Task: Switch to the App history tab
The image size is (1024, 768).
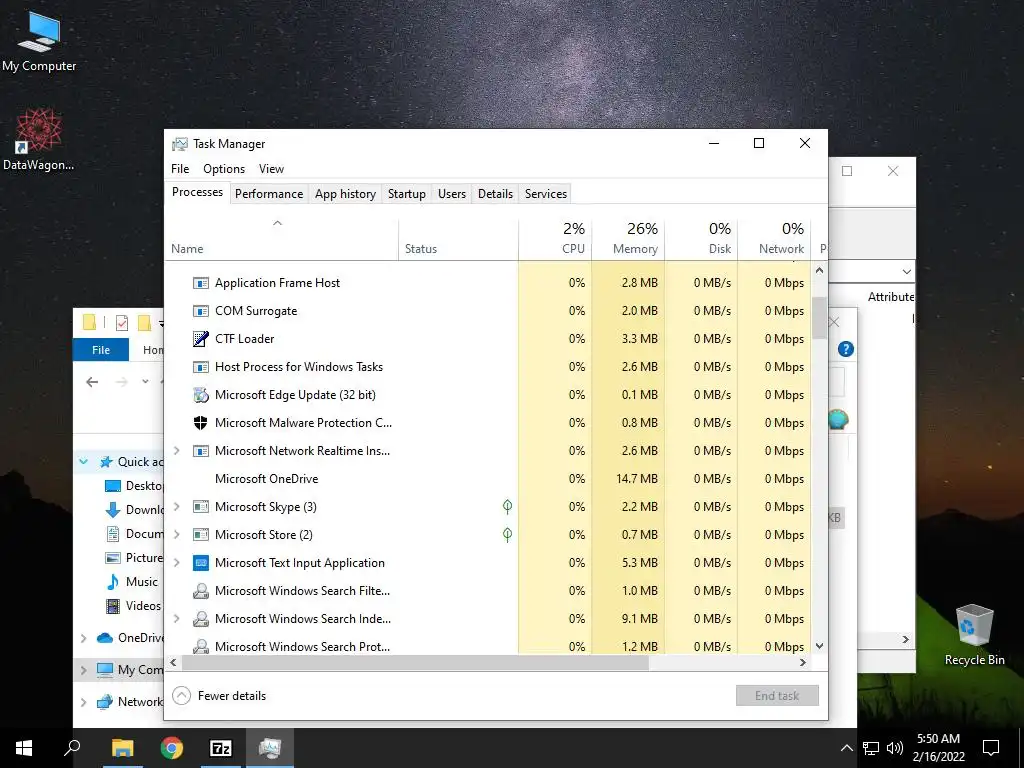Action: coord(345,194)
